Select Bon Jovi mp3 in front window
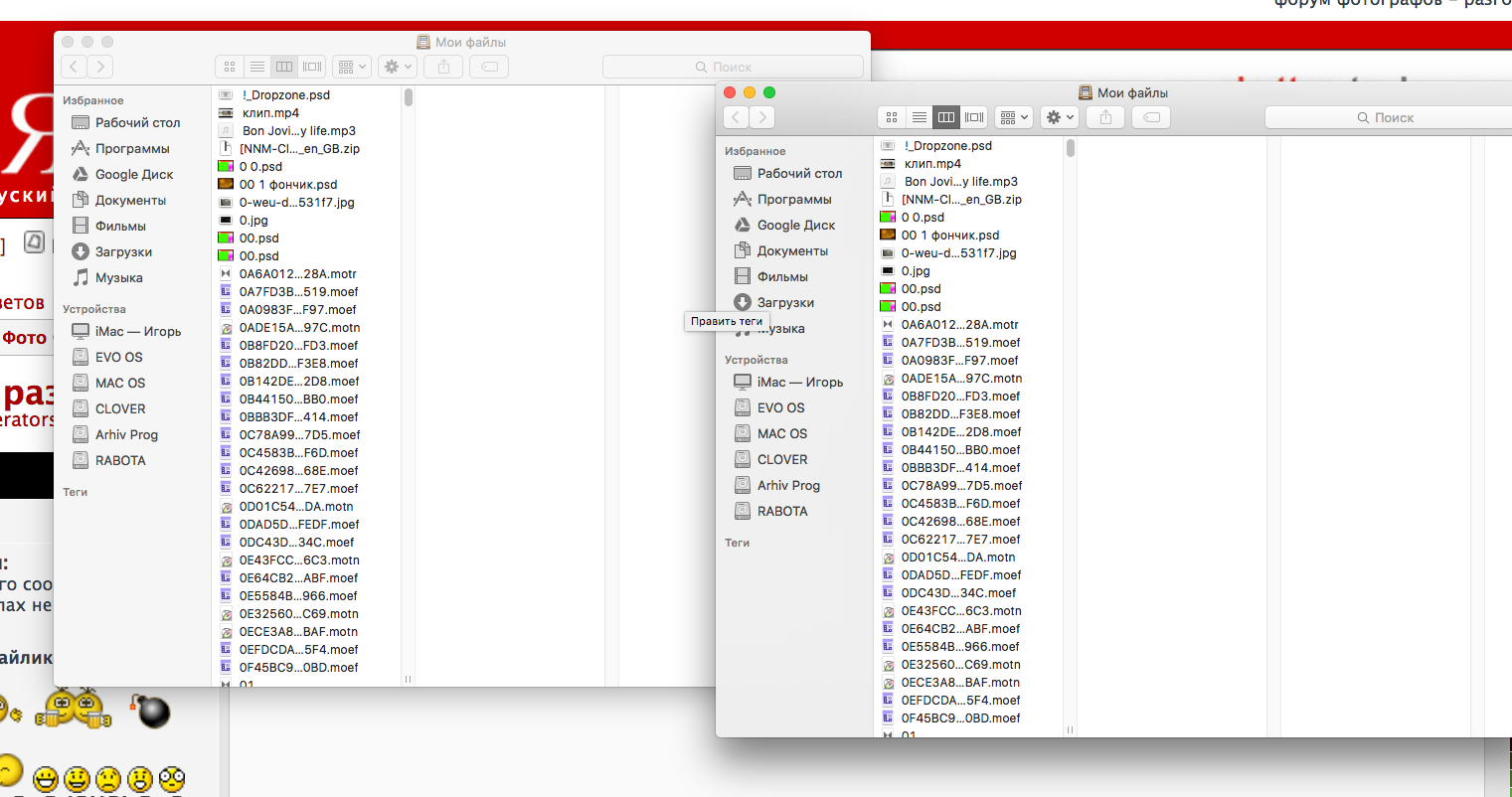 click(x=960, y=182)
